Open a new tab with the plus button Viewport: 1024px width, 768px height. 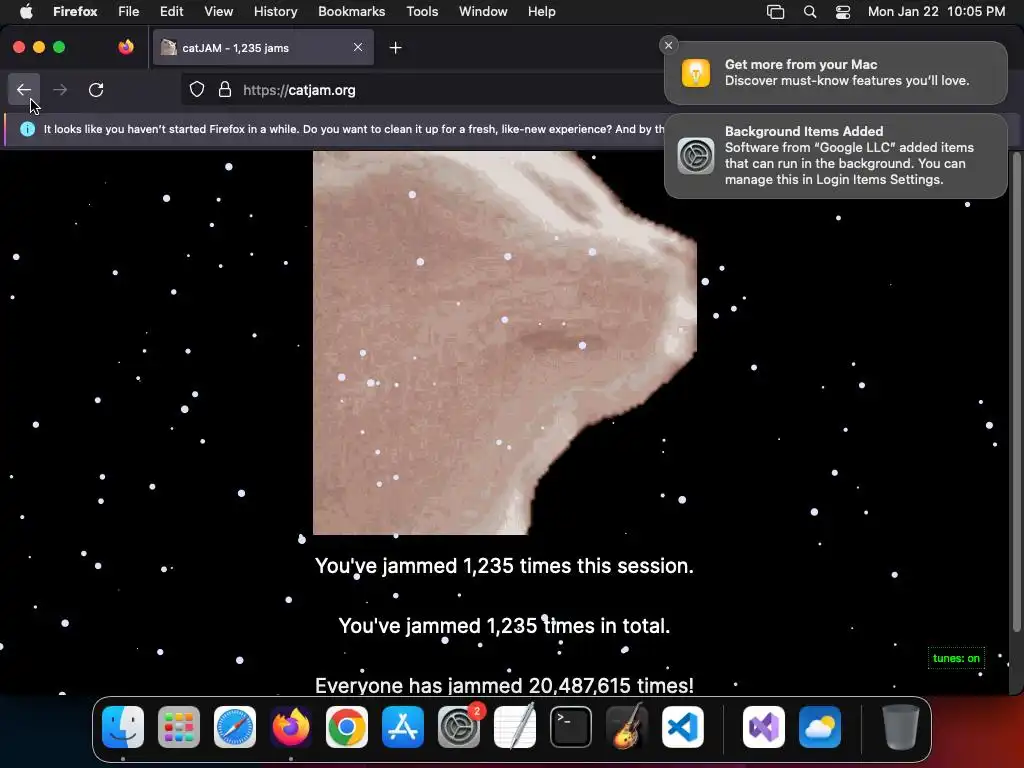coord(395,48)
